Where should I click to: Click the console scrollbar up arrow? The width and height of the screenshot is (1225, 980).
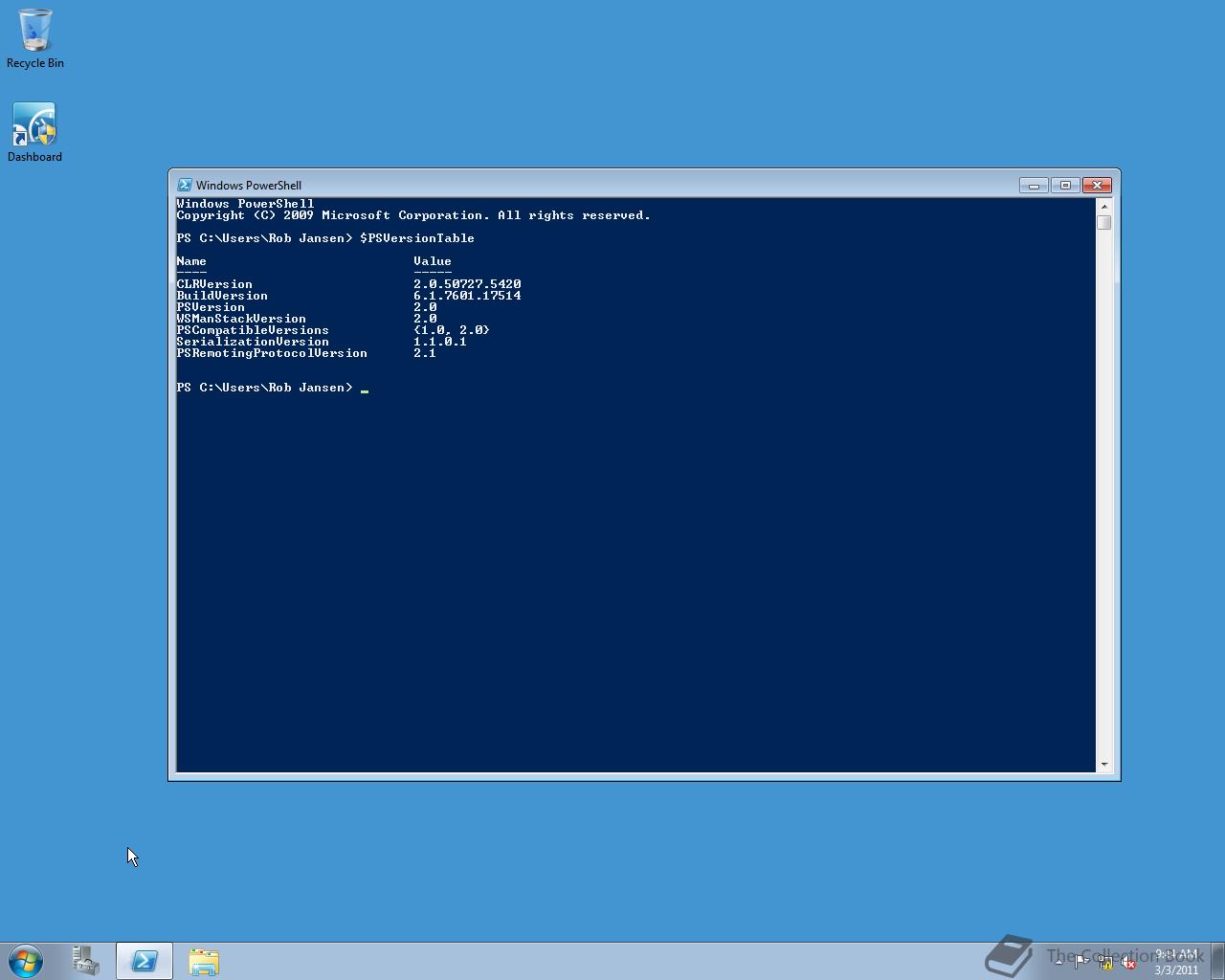(1104, 206)
